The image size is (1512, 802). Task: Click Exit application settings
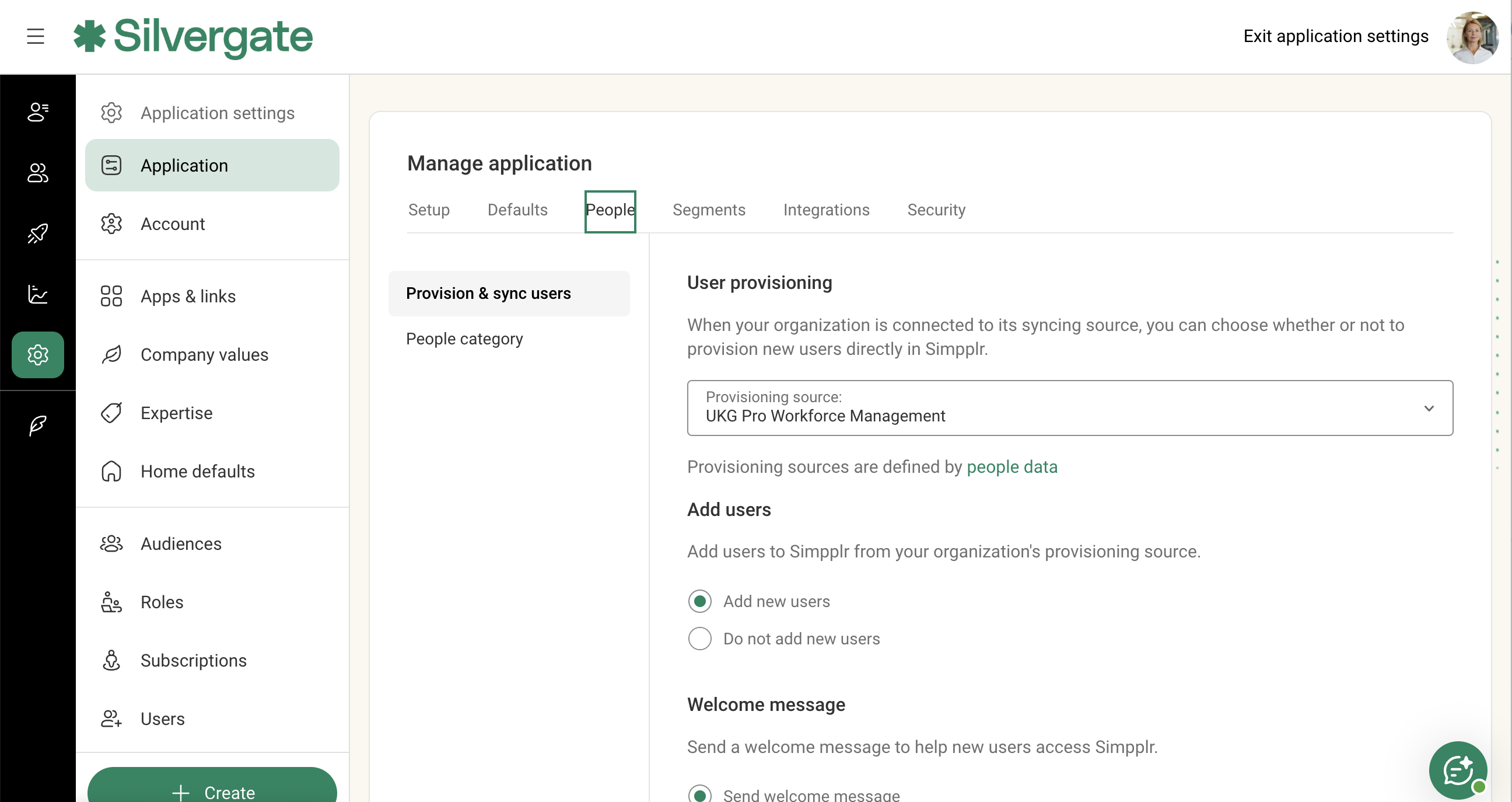pos(1335,36)
